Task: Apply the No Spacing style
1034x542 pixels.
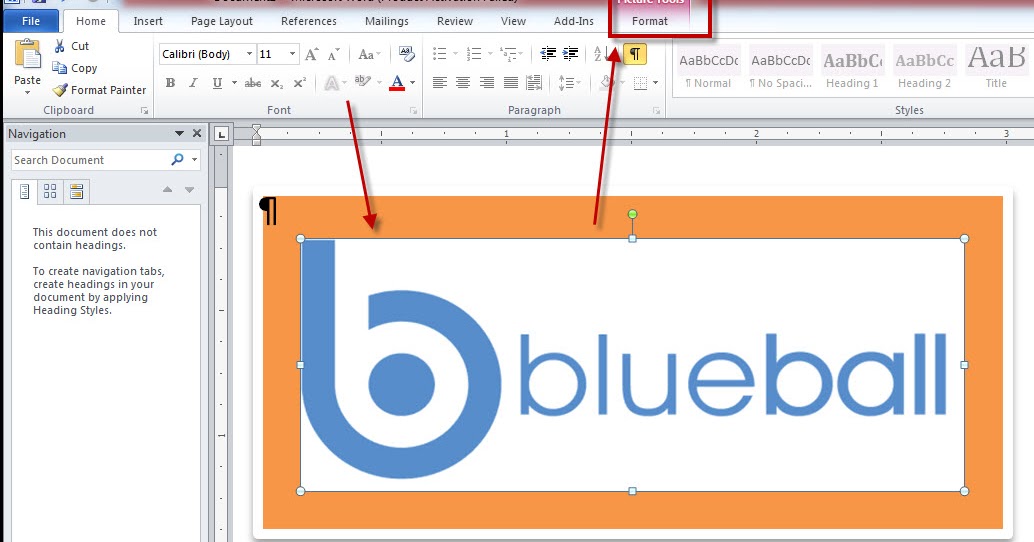Action: tap(781, 69)
